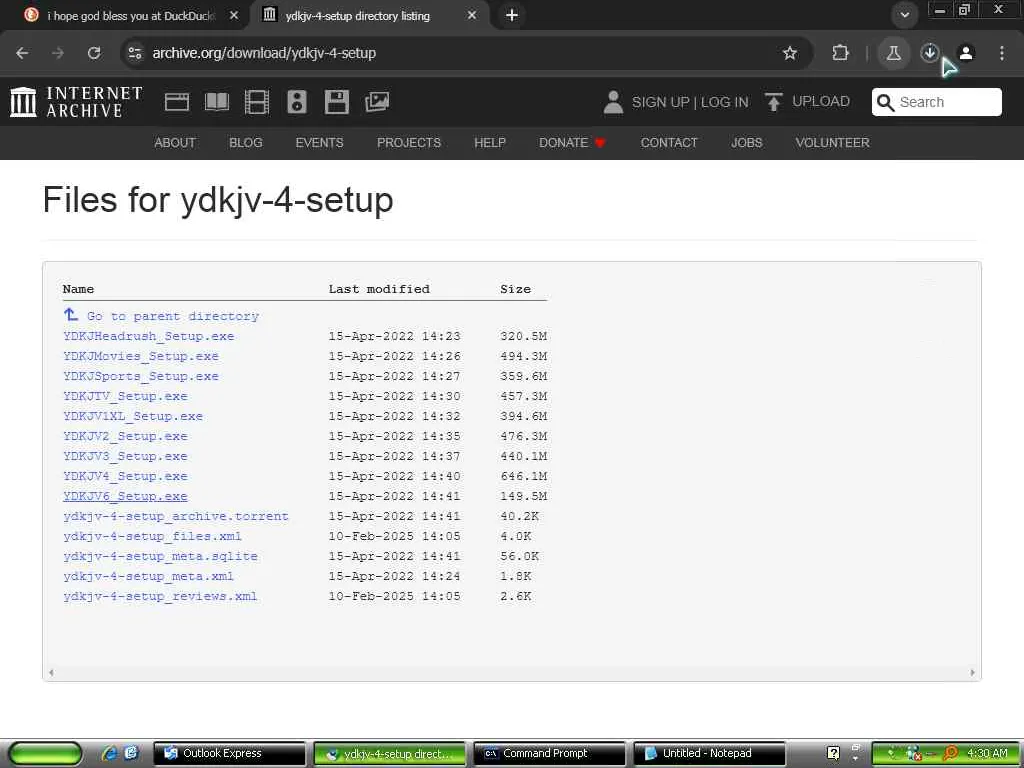Switch to Command Prompt in taskbar
This screenshot has width=1024, height=768.
[x=549, y=754]
